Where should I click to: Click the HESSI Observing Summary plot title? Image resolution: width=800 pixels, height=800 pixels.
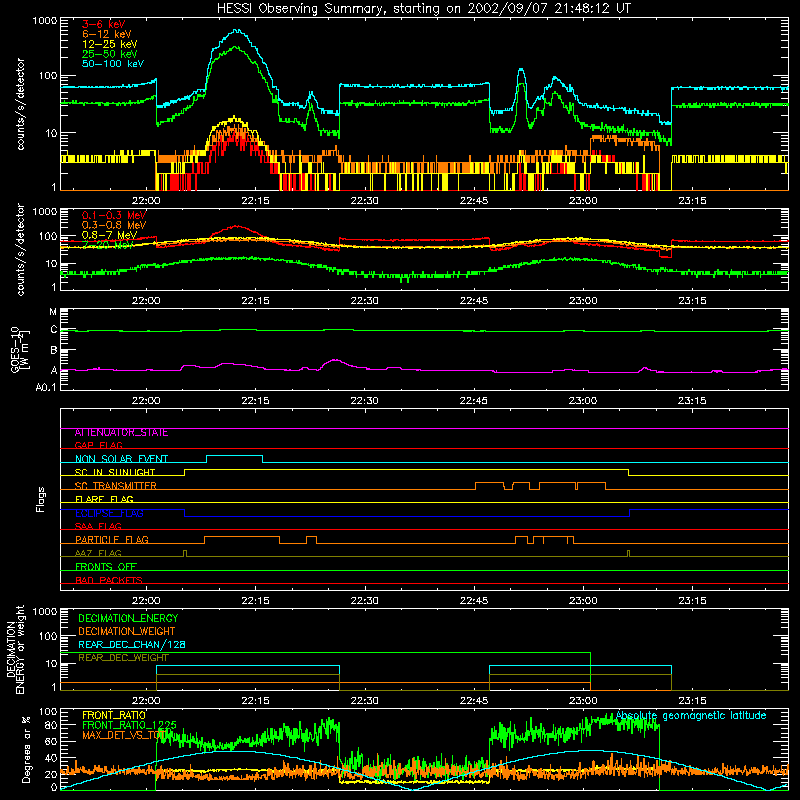click(423, 9)
